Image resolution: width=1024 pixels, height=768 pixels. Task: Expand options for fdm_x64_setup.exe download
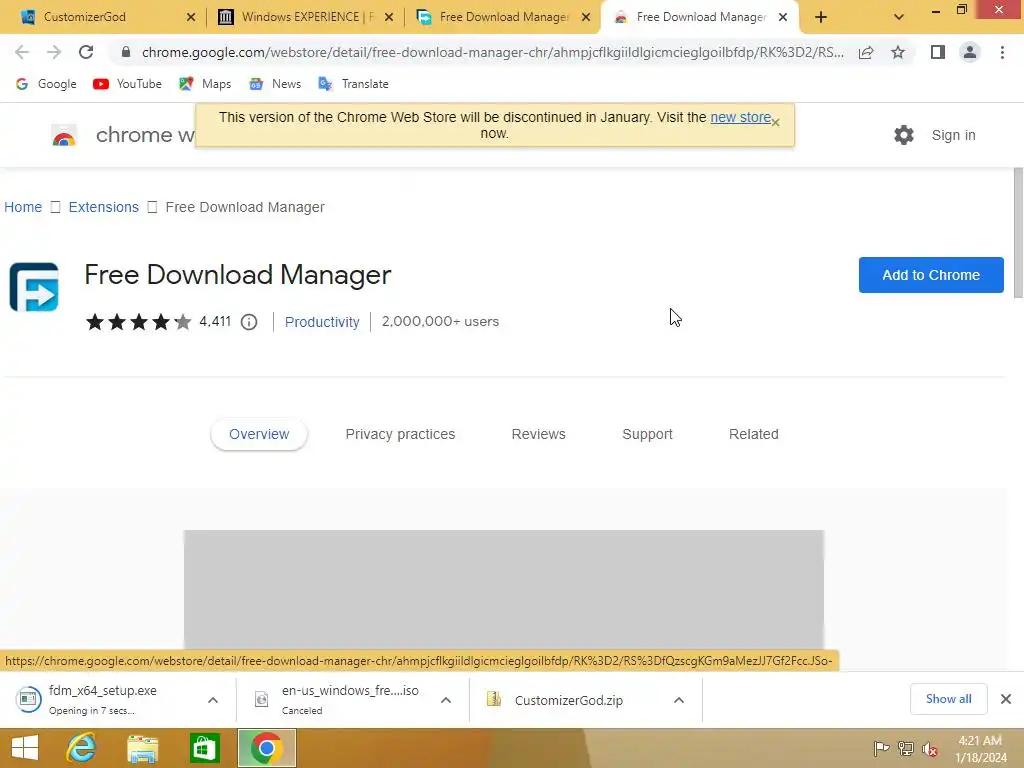[213, 700]
